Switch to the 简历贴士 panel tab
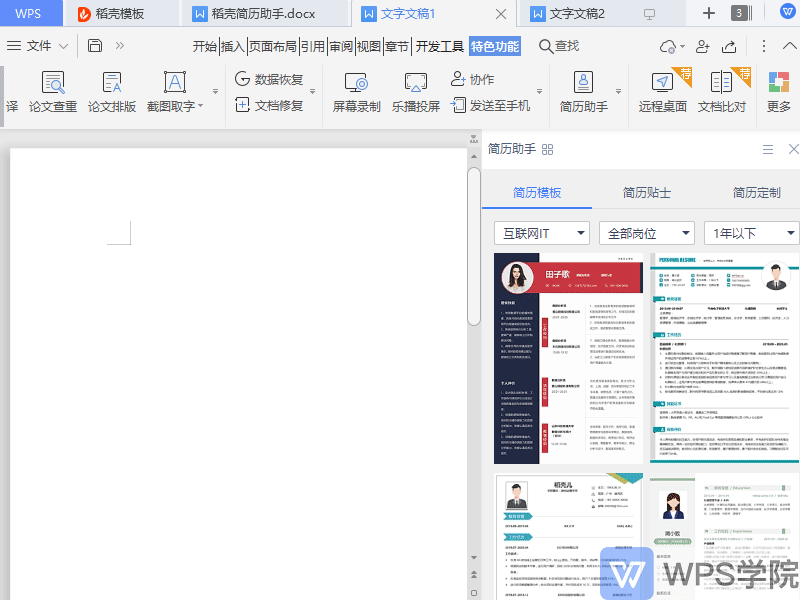The image size is (800, 600). 646,192
